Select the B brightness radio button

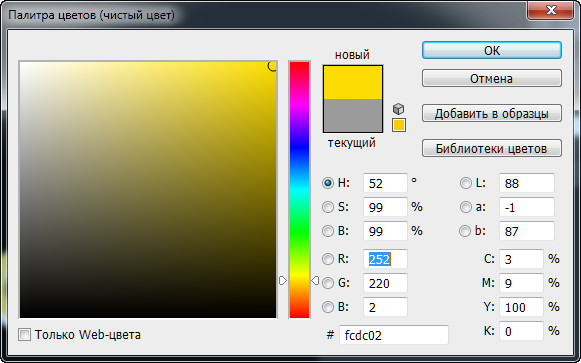[328, 231]
